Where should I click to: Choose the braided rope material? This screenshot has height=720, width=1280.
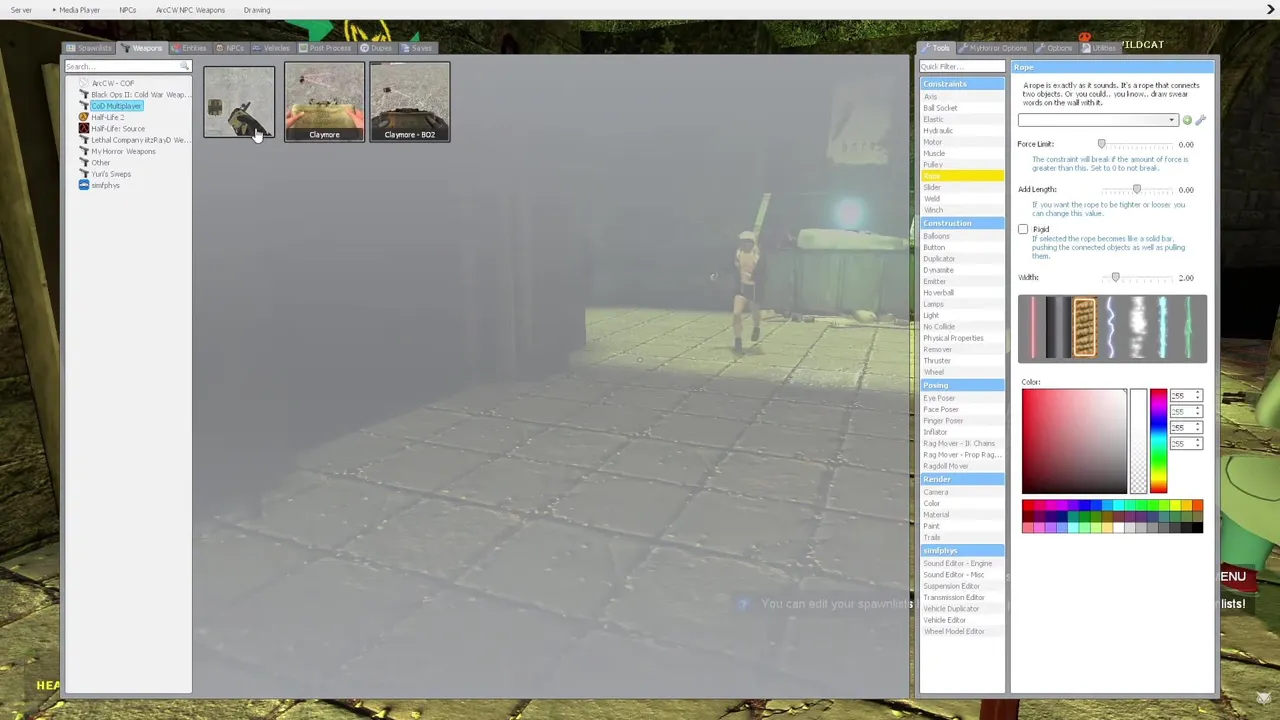[1084, 328]
